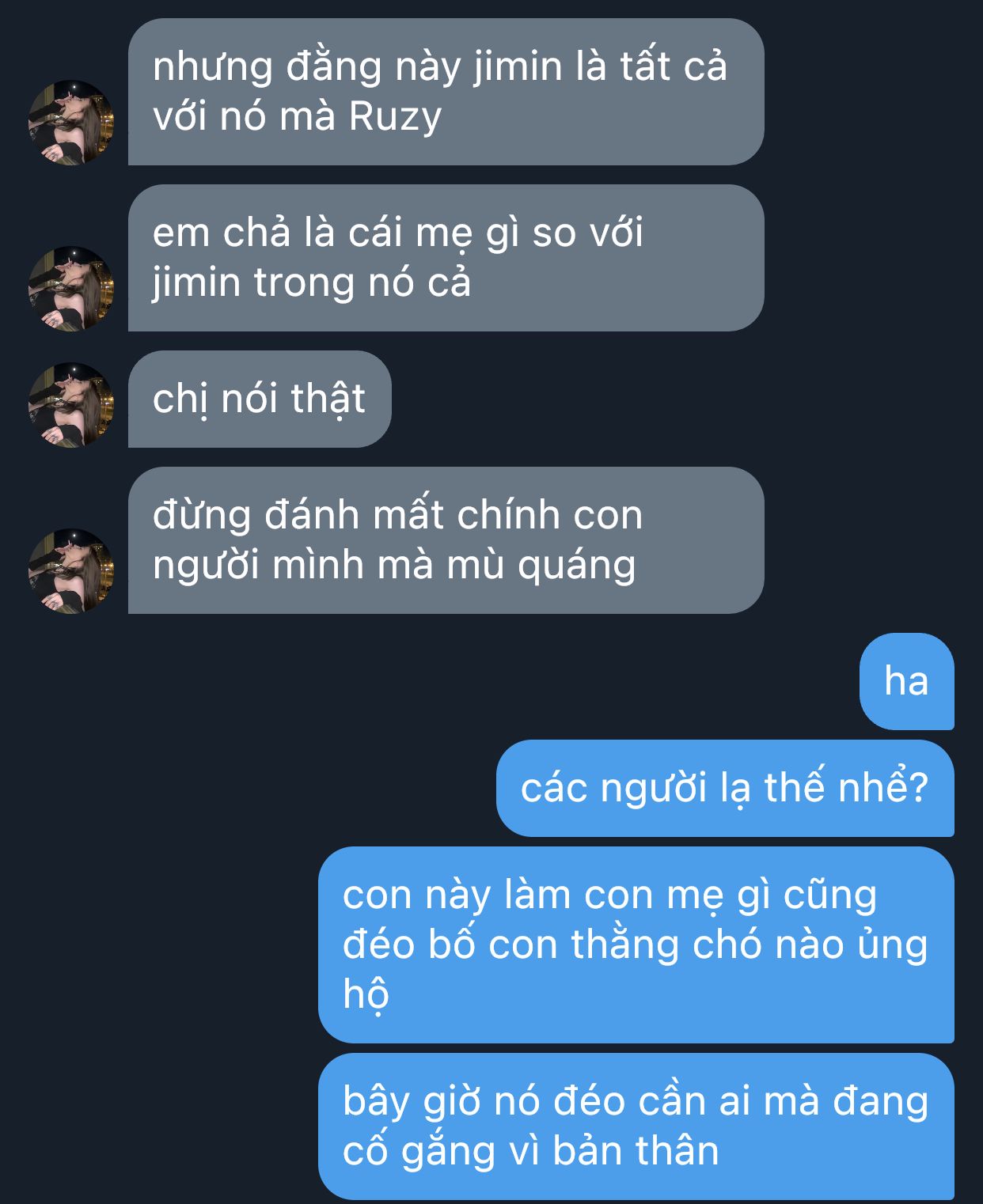The image size is (983, 1204).
Task: Select the "bây giờ nó đéo cần ai" bubble
Action: pyautogui.click(x=636, y=1126)
